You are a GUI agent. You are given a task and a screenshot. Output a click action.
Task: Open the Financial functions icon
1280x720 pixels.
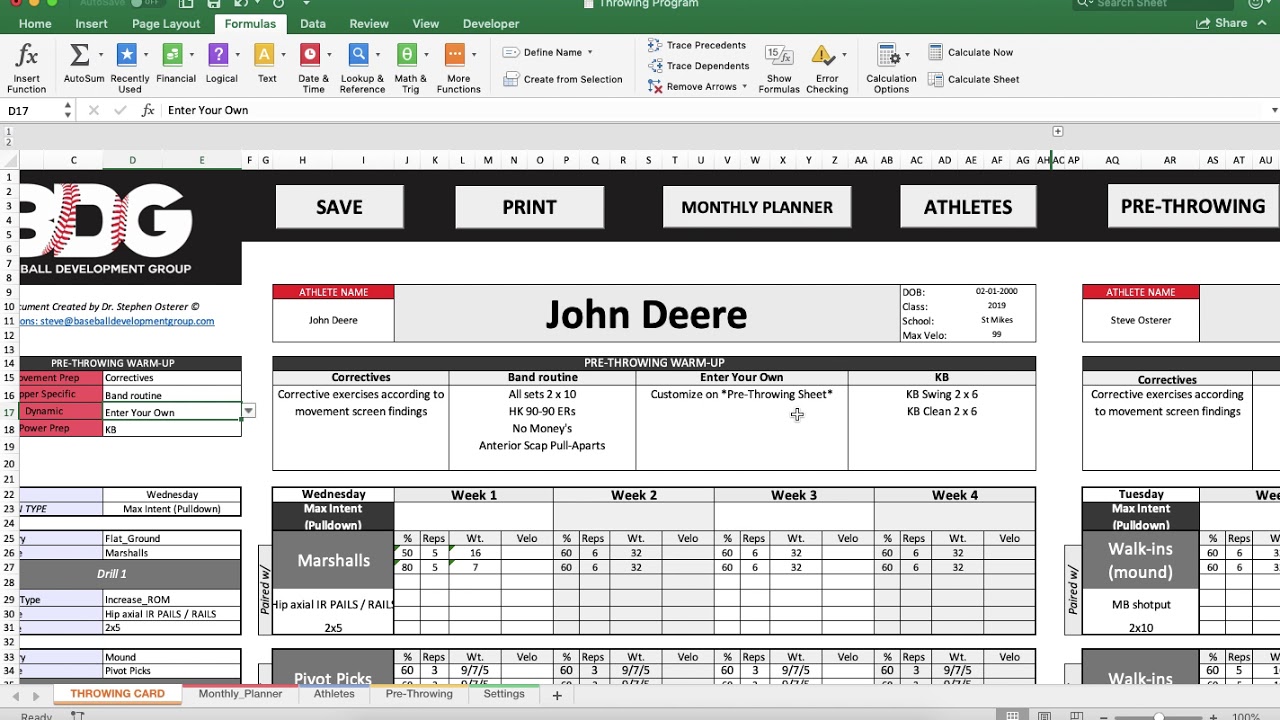pos(172,55)
